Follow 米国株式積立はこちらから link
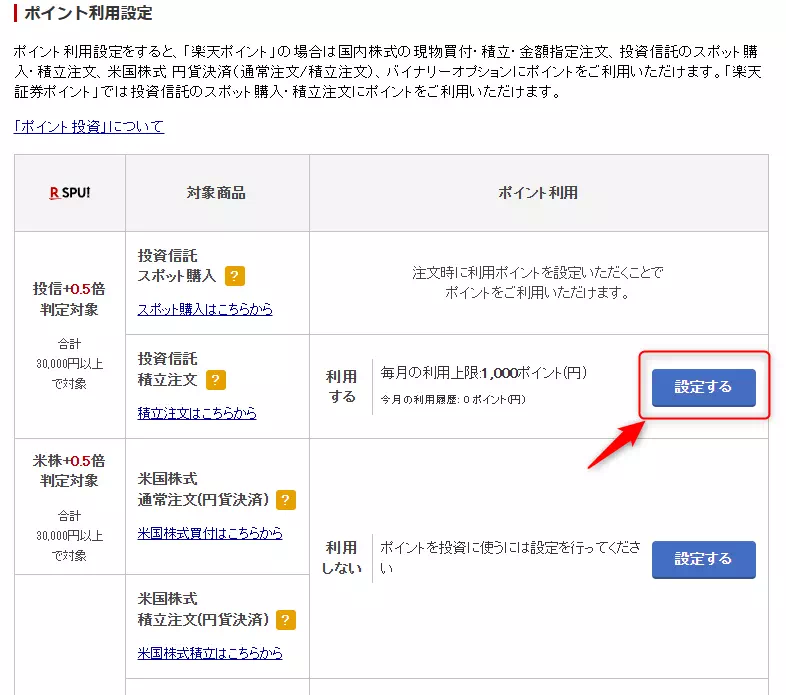 [x=210, y=653]
